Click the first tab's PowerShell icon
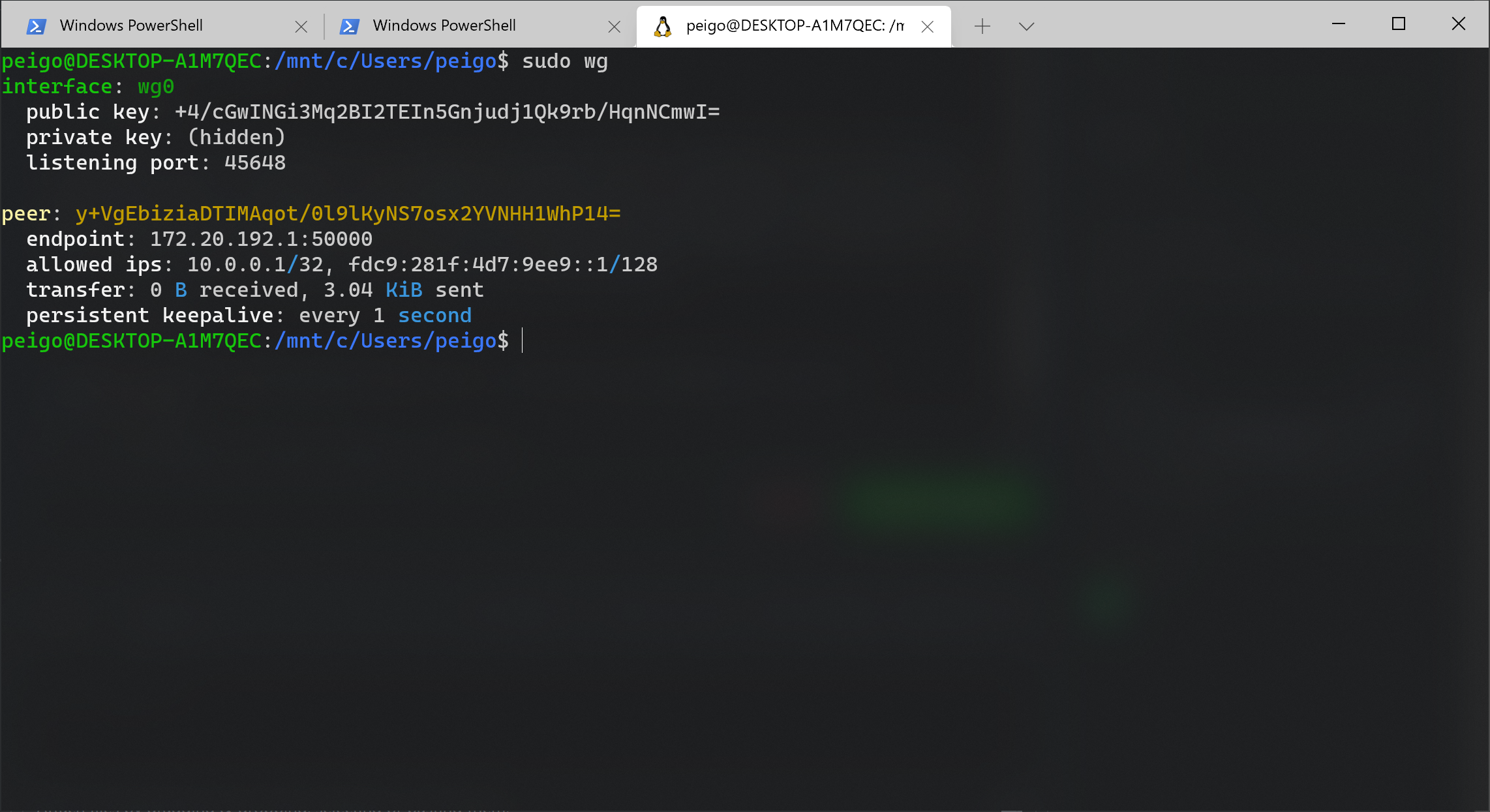Image resolution: width=1490 pixels, height=812 pixels. [36, 26]
